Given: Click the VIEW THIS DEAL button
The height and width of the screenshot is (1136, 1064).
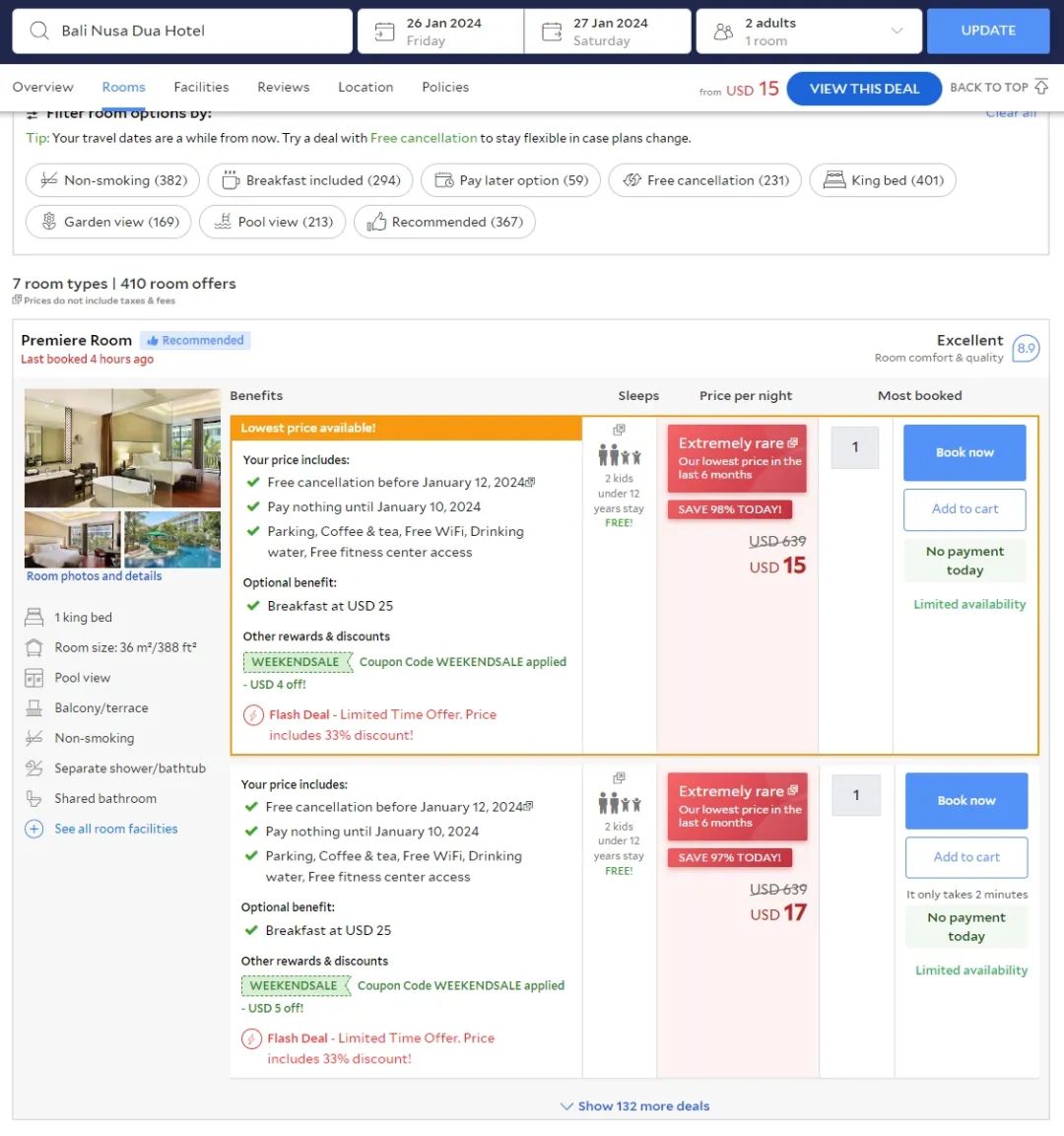Looking at the screenshot, I should pos(864,89).
